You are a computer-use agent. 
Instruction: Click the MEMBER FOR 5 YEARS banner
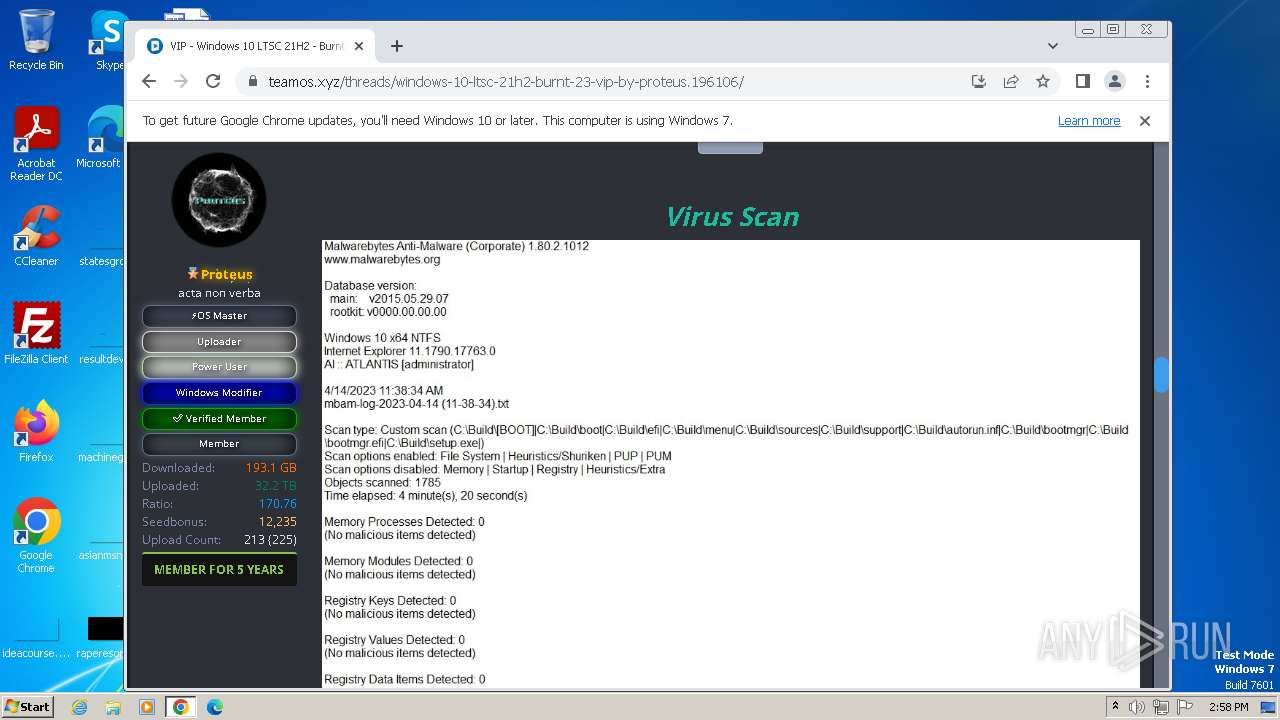tap(219, 570)
